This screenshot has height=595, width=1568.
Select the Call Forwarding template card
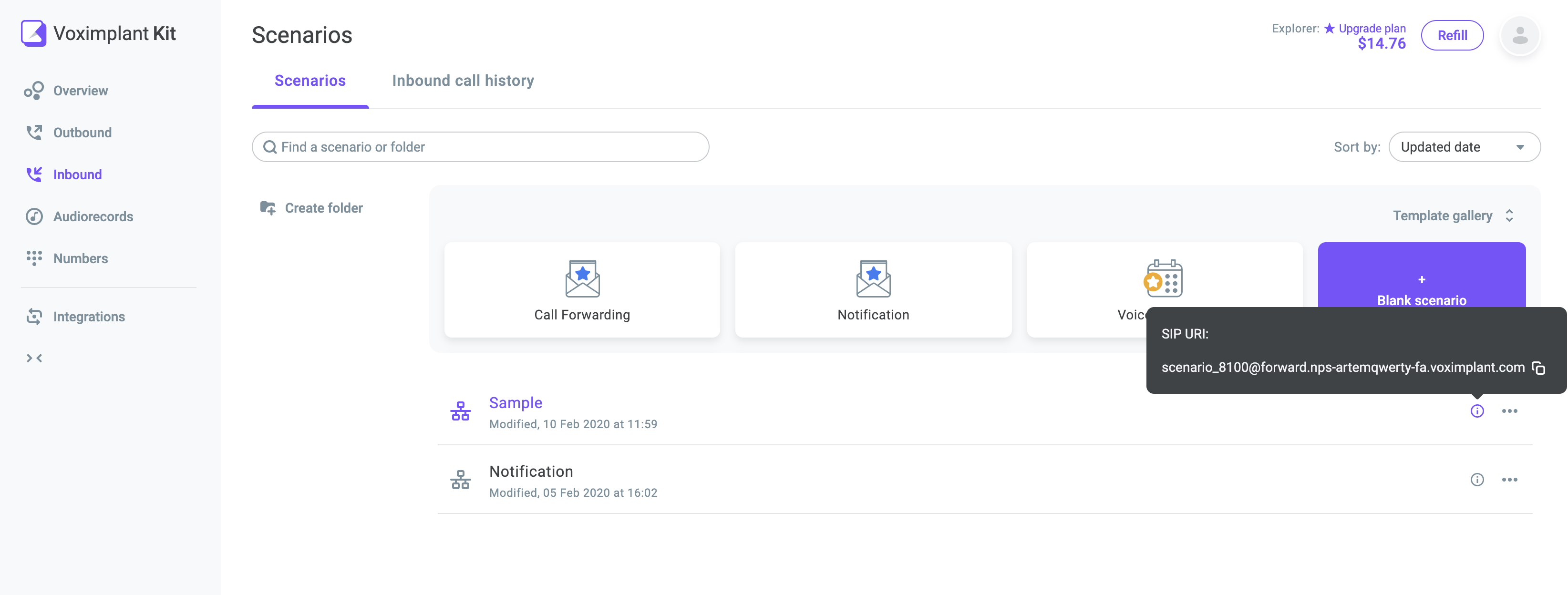[583, 290]
